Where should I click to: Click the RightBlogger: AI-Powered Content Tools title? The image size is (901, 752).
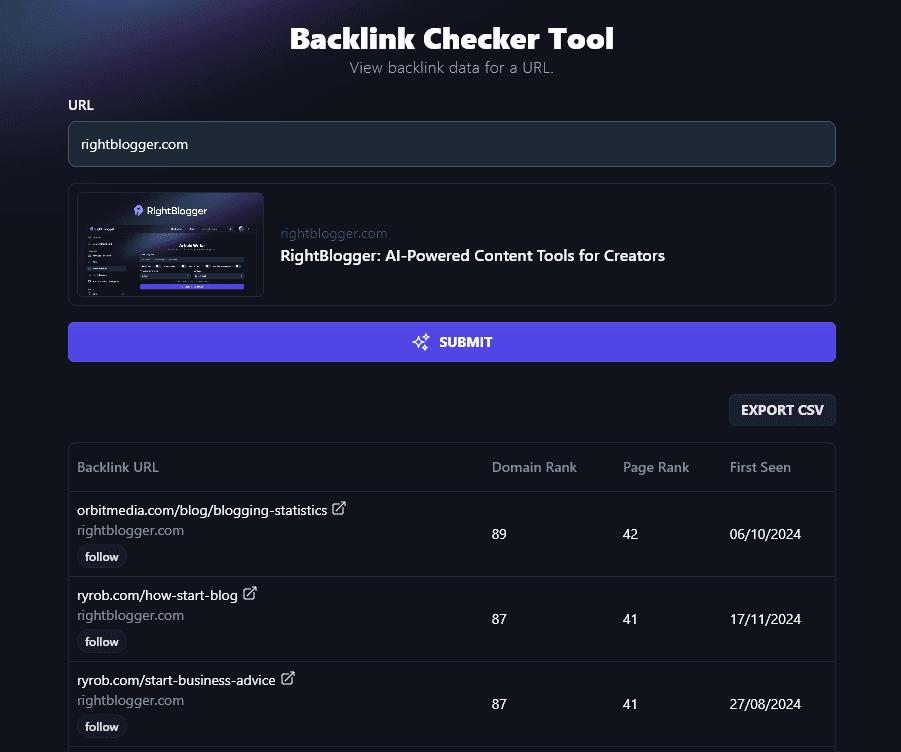tap(473, 255)
